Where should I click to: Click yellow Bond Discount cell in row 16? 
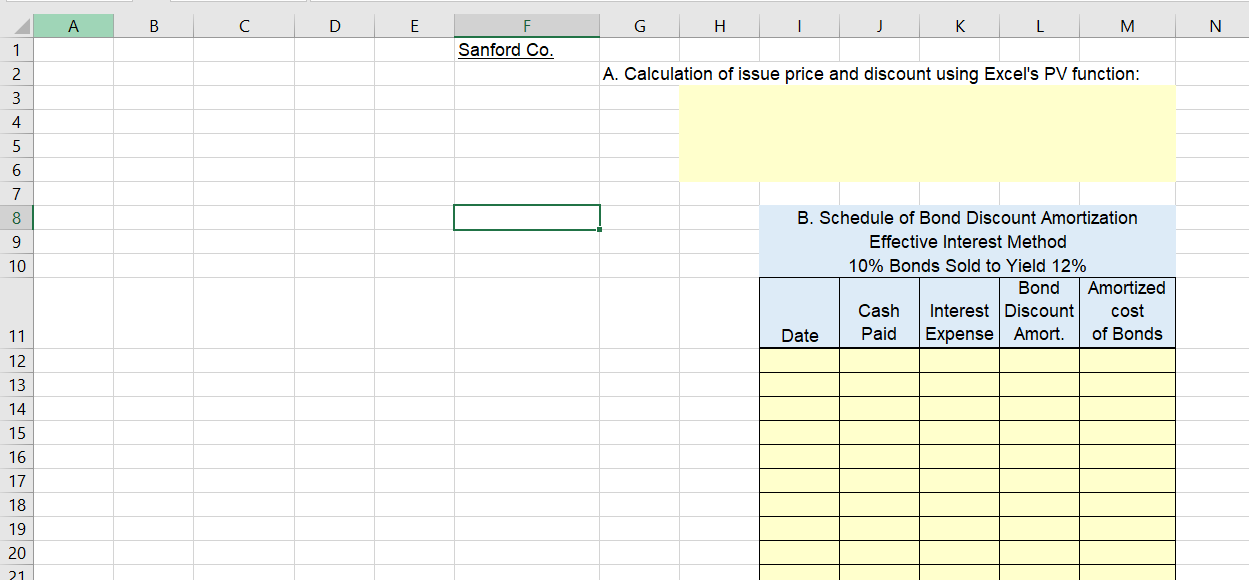(x=1039, y=457)
